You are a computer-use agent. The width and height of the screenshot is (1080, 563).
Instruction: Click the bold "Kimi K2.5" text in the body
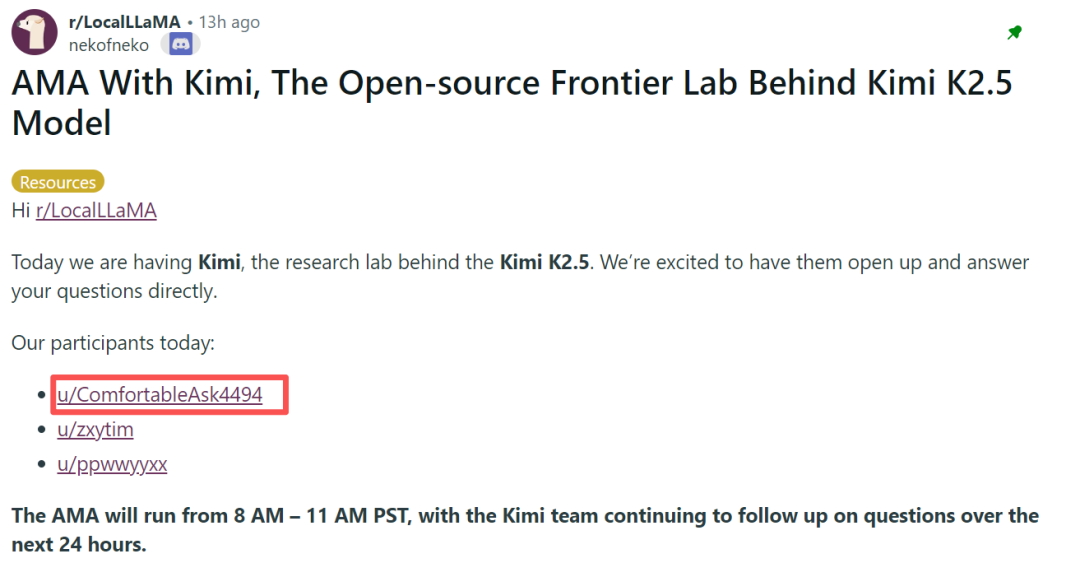[544, 263]
